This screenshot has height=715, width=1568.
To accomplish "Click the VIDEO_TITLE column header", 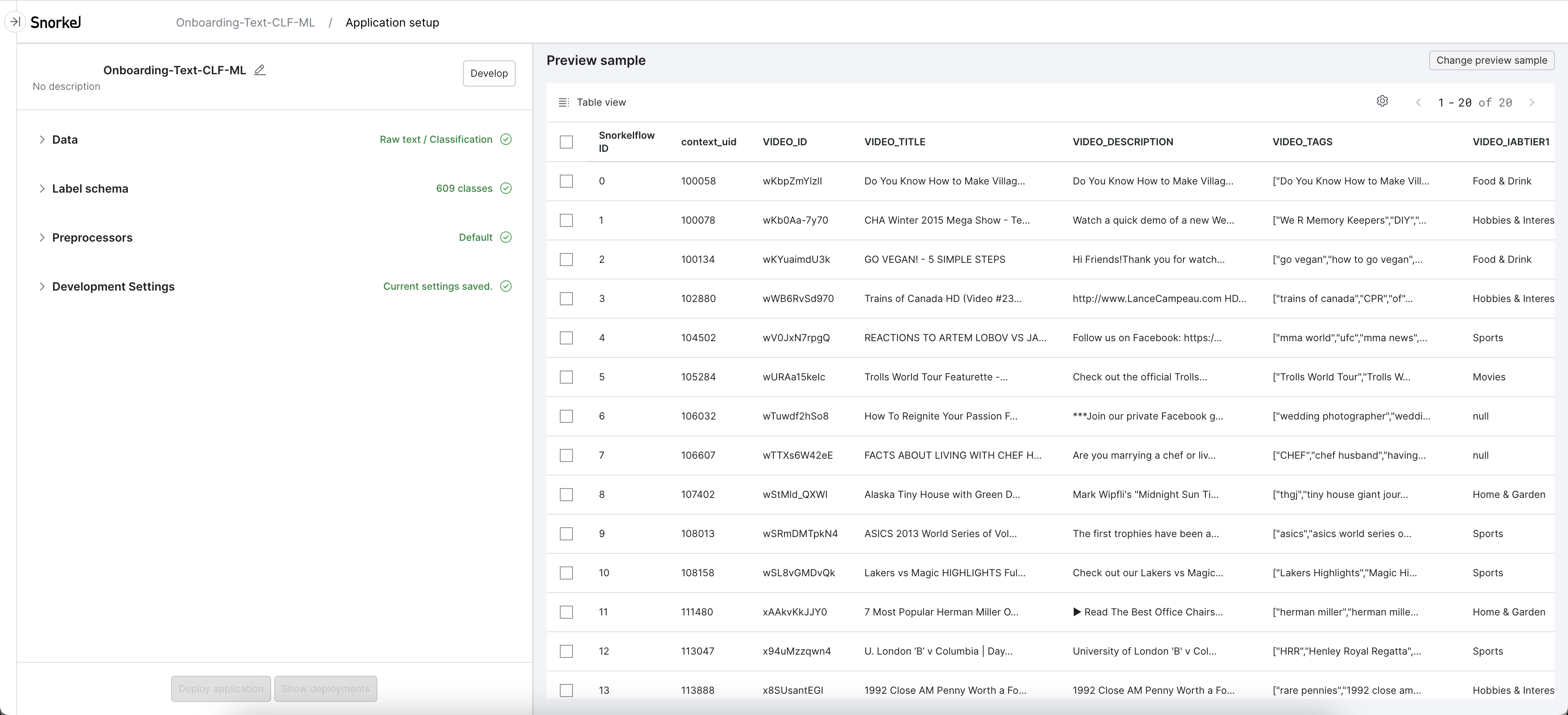I will click(894, 142).
